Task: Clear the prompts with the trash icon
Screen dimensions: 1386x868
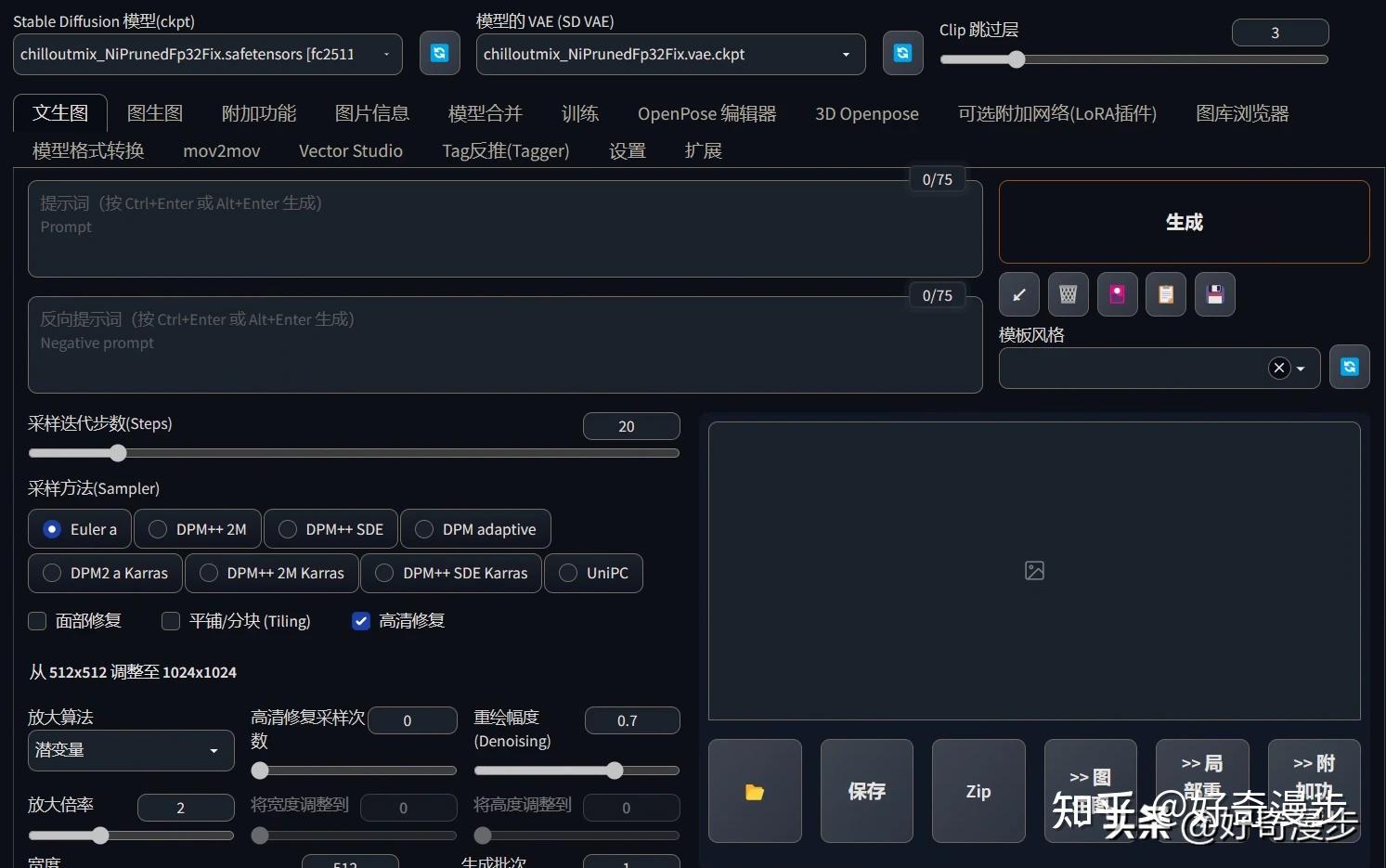Action: 1069,295
